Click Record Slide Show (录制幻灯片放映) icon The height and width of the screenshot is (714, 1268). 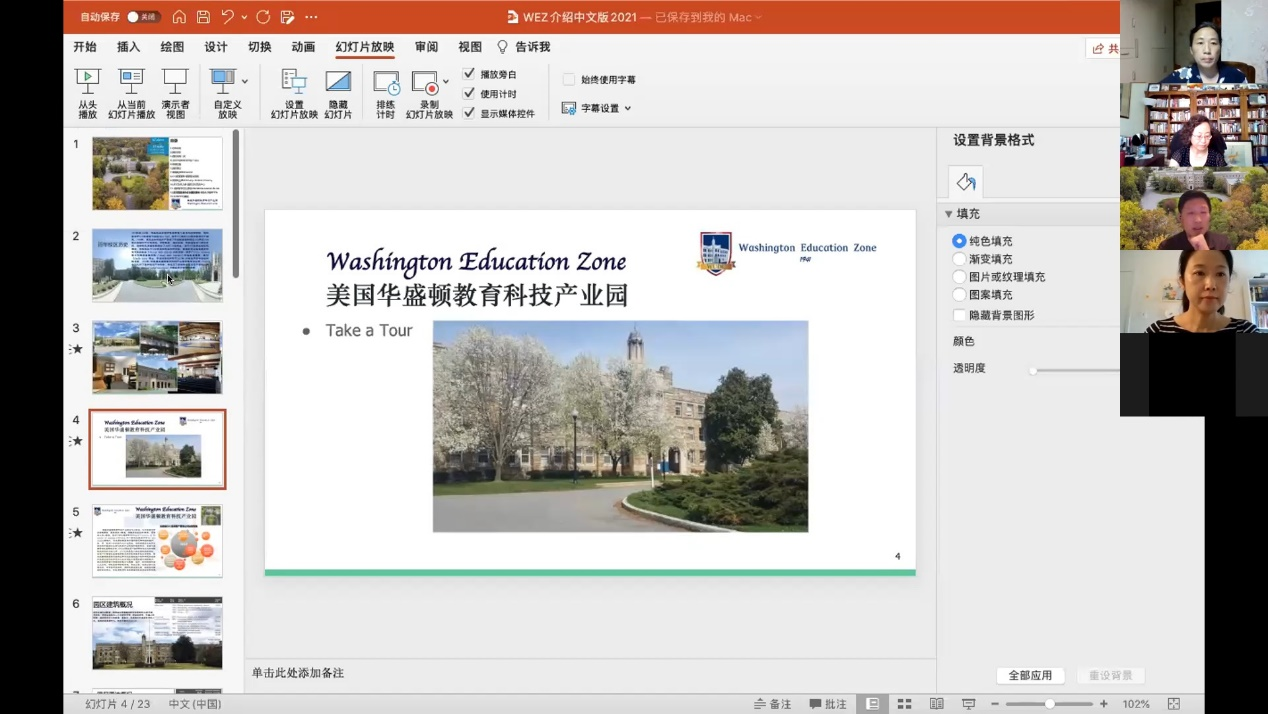tap(425, 82)
